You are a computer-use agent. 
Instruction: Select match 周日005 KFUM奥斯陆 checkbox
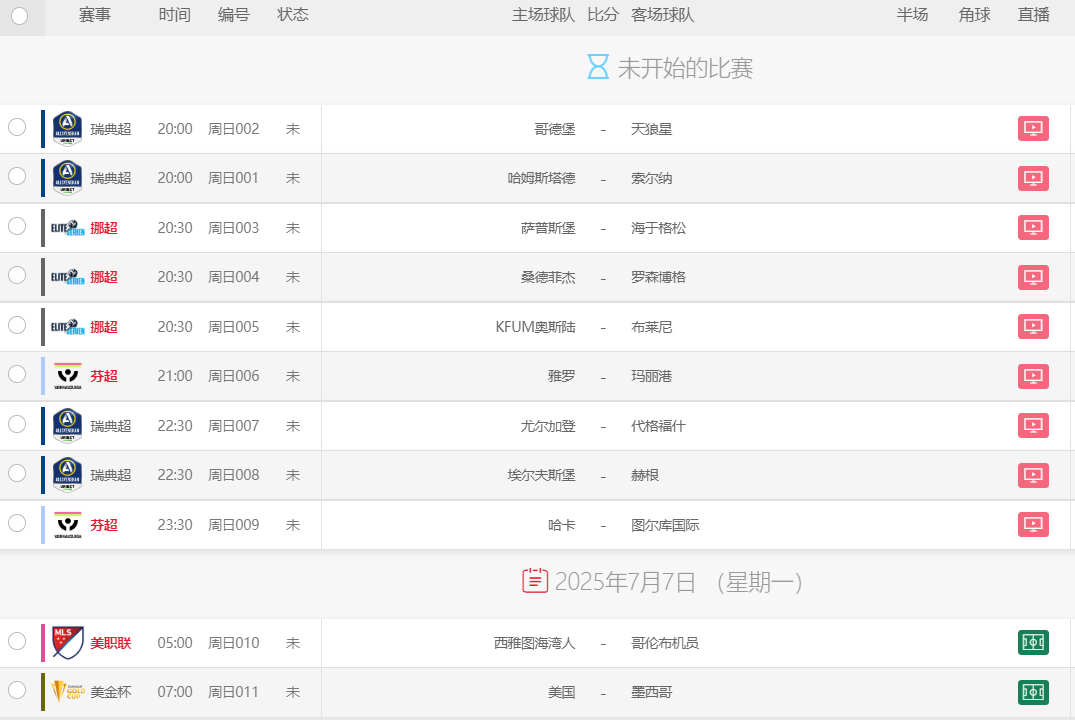pos(17,325)
